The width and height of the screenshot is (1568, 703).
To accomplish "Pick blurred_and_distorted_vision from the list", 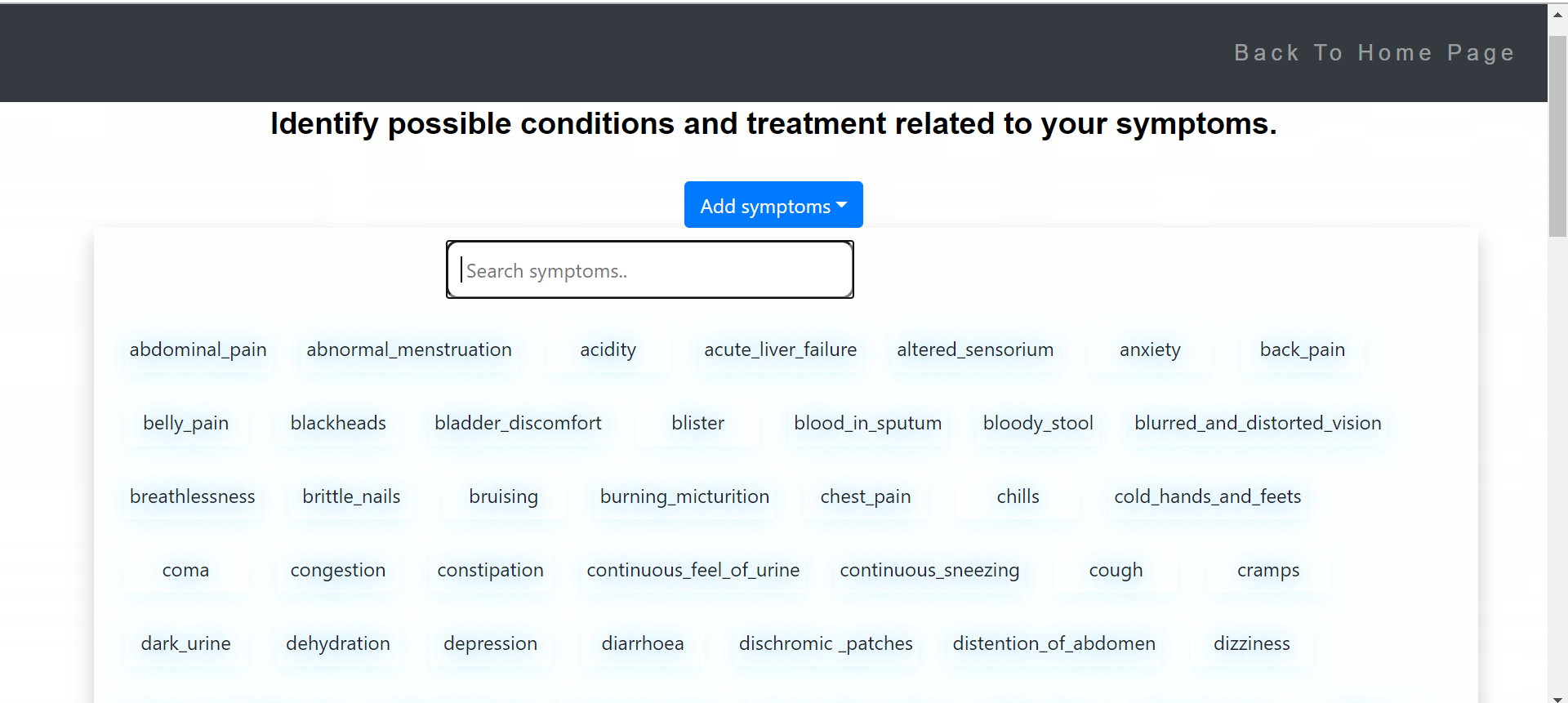I will (x=1258, y=423).
